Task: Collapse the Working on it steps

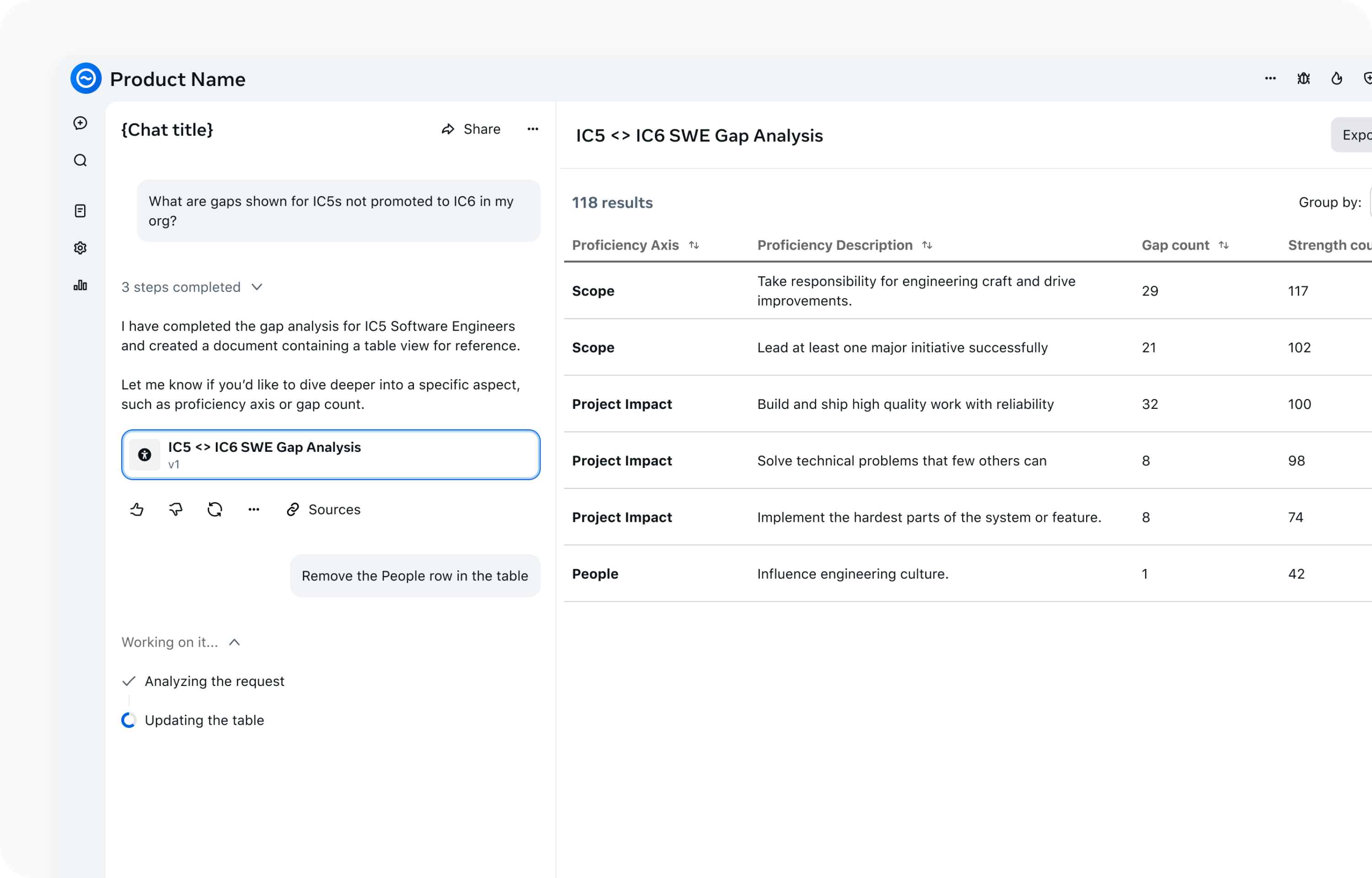Action: [x=234, y=642]
